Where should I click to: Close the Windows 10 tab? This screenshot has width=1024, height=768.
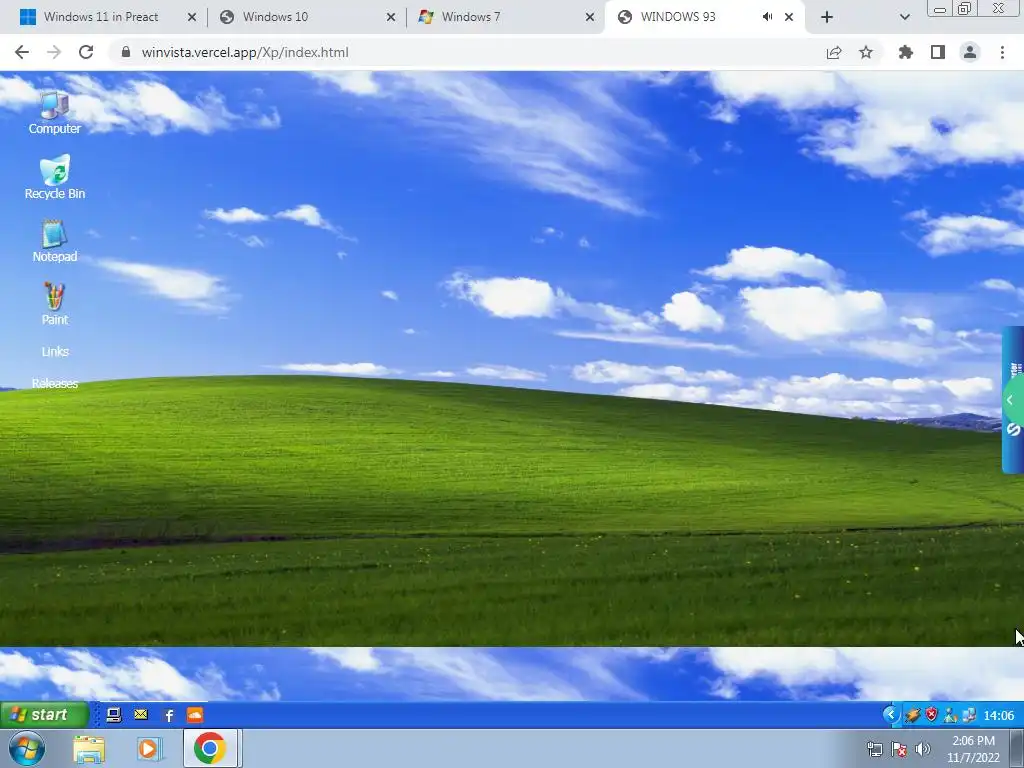[x=391, y=17]
